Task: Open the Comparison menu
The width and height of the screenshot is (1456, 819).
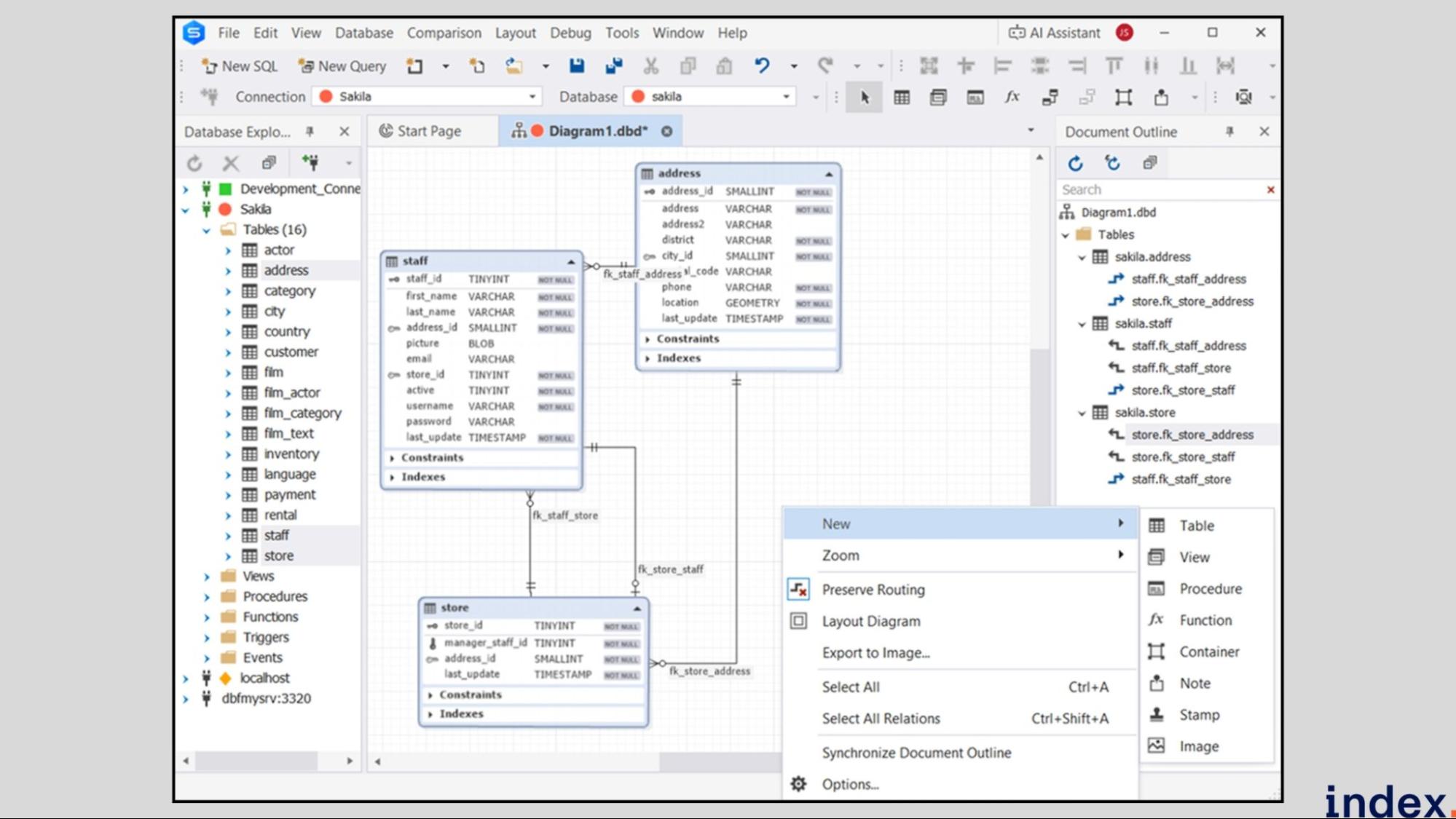Action: click(x=444, y=33)
